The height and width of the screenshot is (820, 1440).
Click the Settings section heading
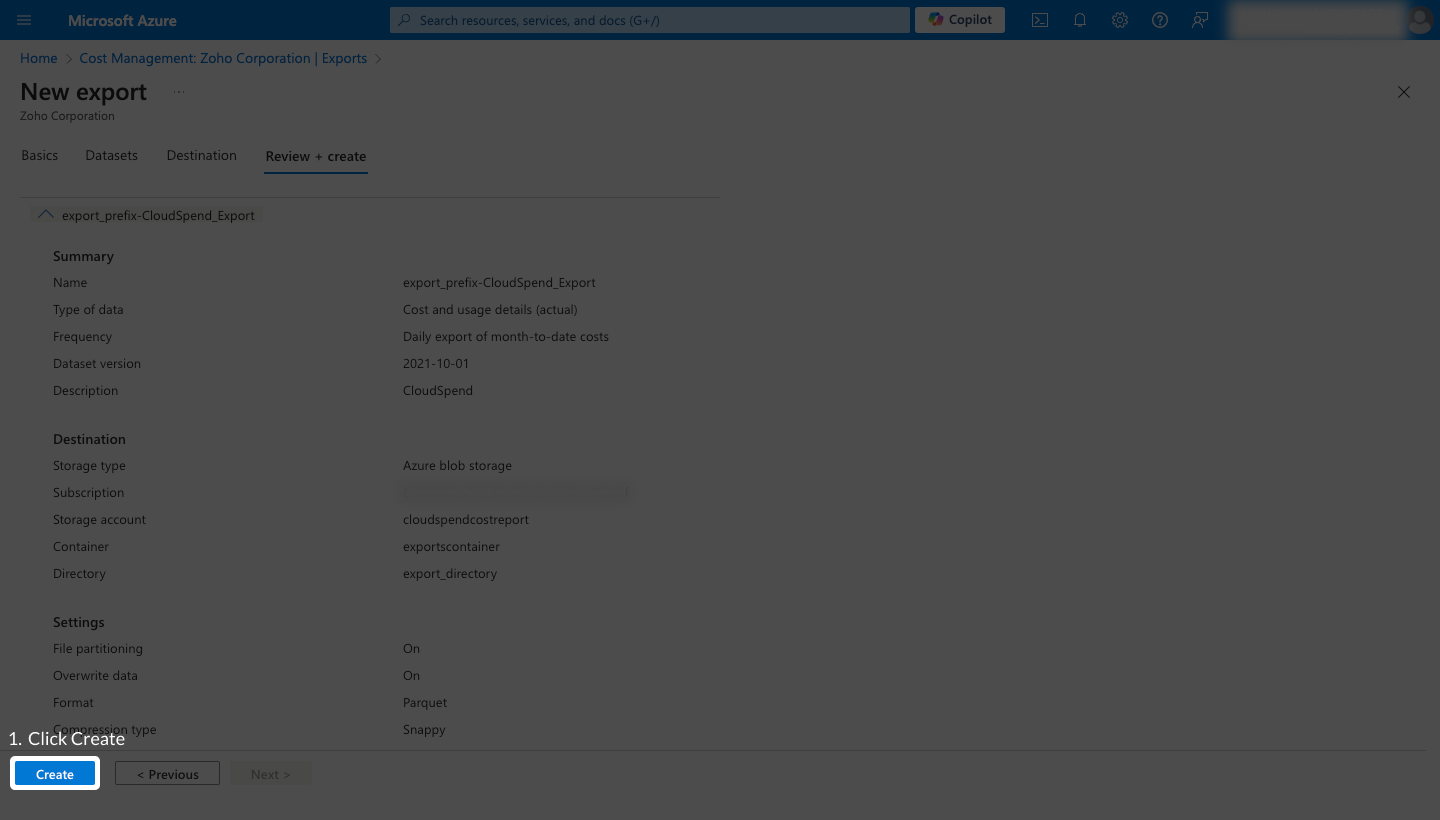(79, 622)
